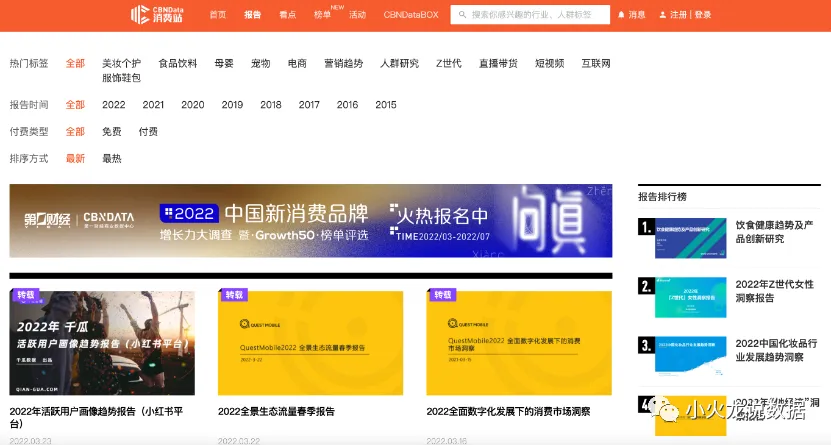The image size is (832, 446).
Task: Filter by 宠物 tag
Action: [x=261, y=64]
